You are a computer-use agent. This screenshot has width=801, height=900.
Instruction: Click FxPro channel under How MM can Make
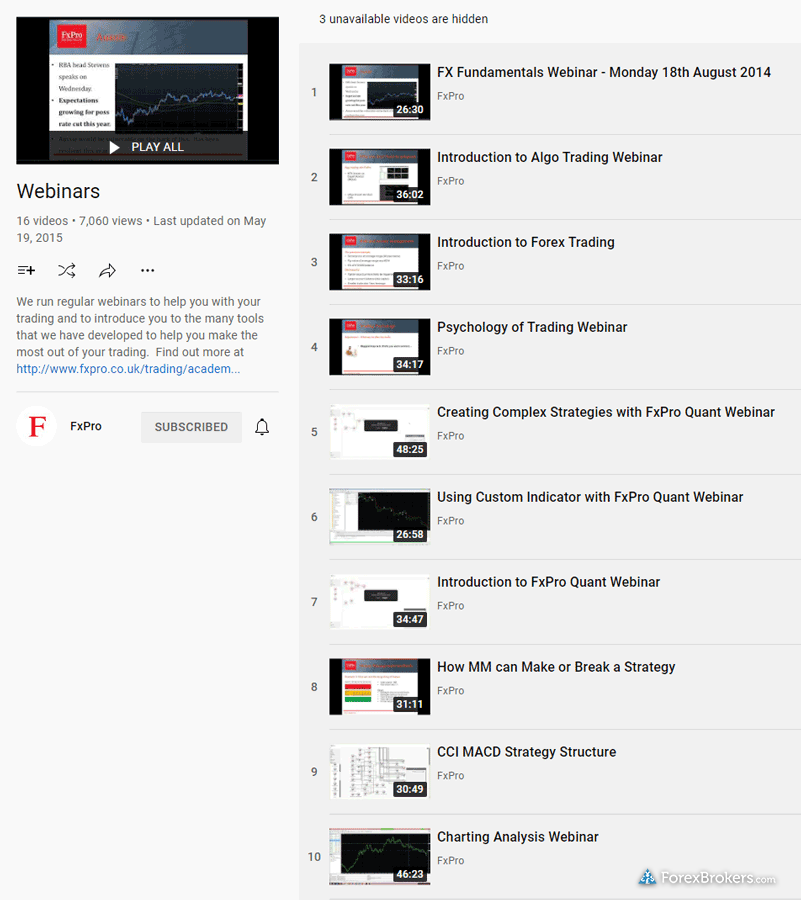click(450, 690)
